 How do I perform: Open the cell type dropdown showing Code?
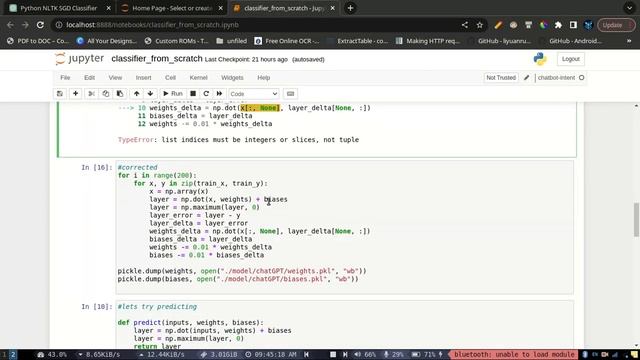click(x=253, y=94)
